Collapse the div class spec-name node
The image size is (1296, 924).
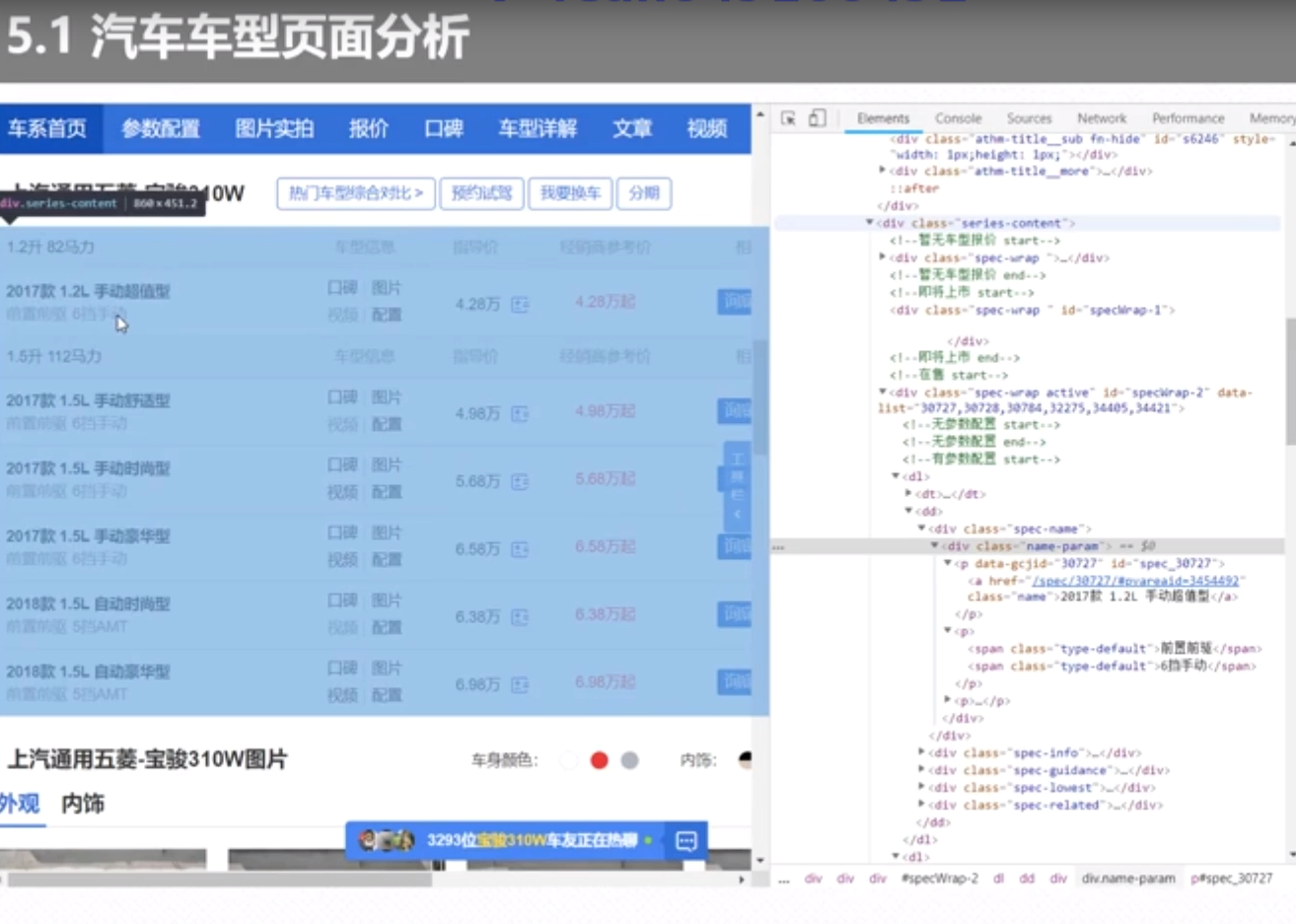click(x=921, y=529)
